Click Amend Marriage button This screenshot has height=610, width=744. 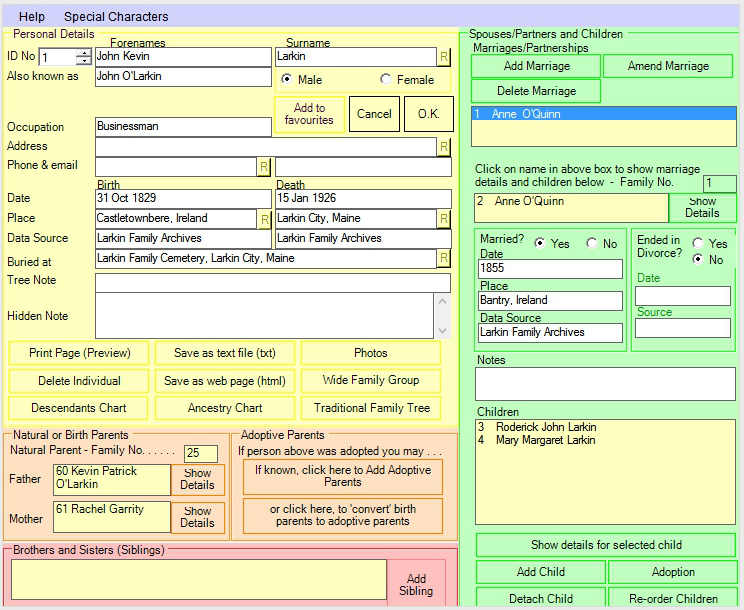tap(668, 66)
